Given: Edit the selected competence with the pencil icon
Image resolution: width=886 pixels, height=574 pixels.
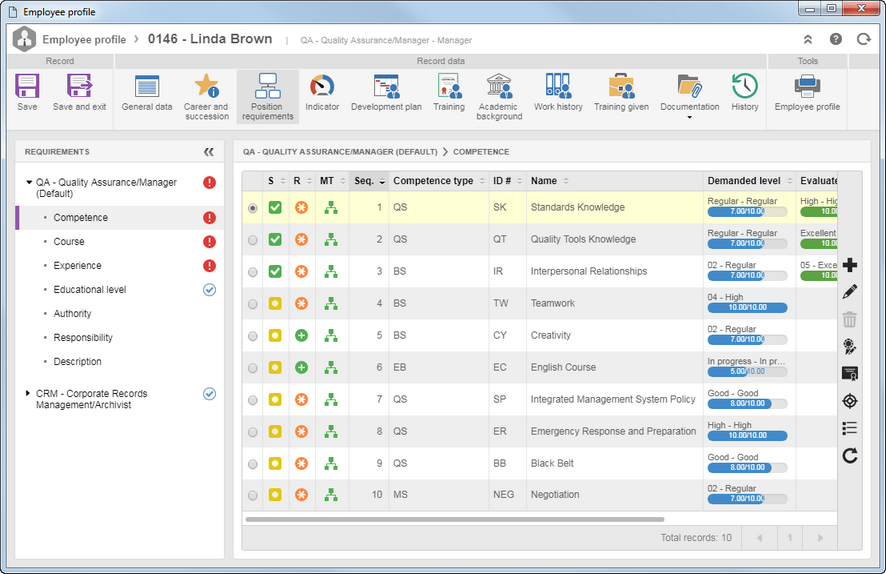Looking at the screenshot, I should [x=850, y=292].
